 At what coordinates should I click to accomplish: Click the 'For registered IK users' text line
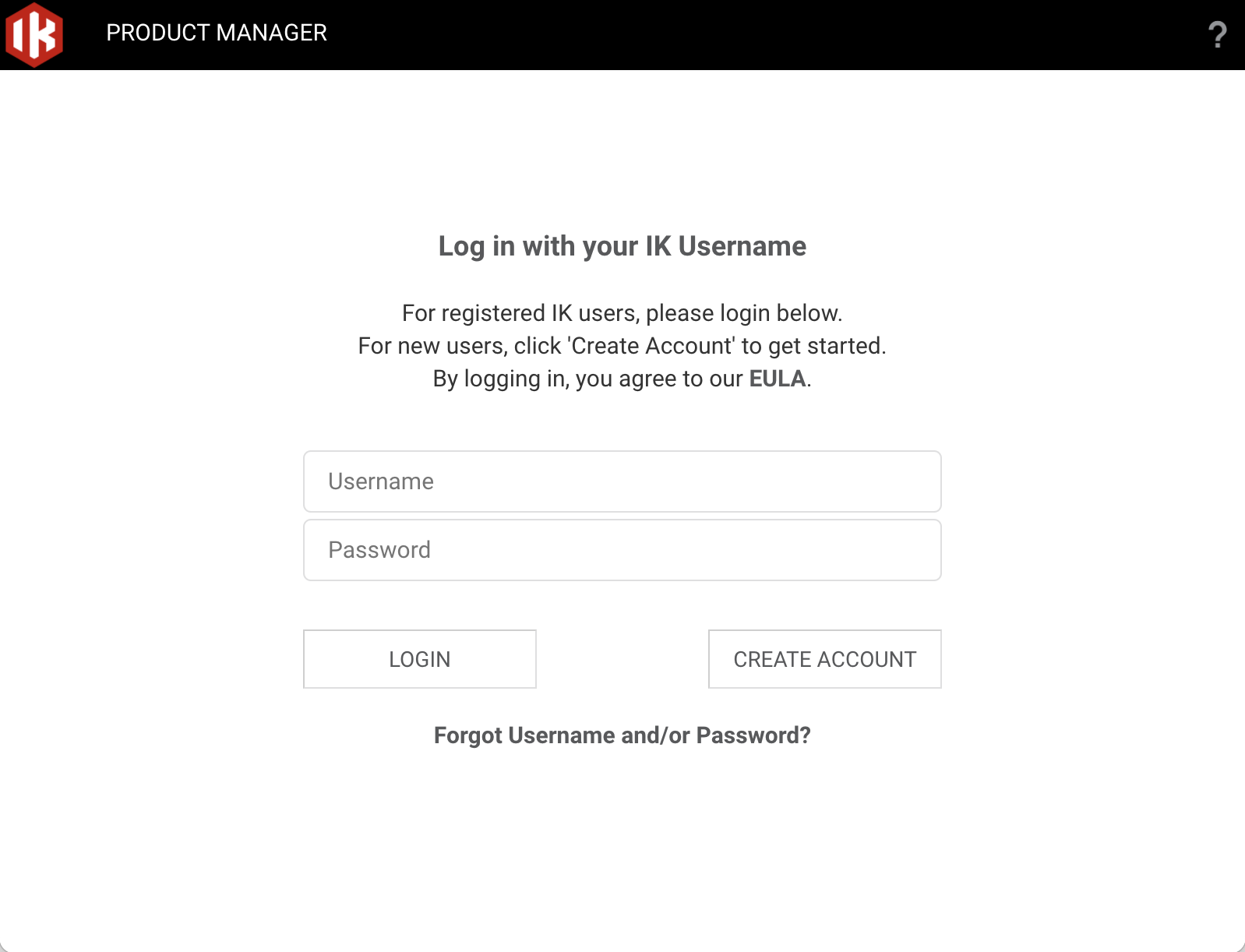tap(622, 313)
